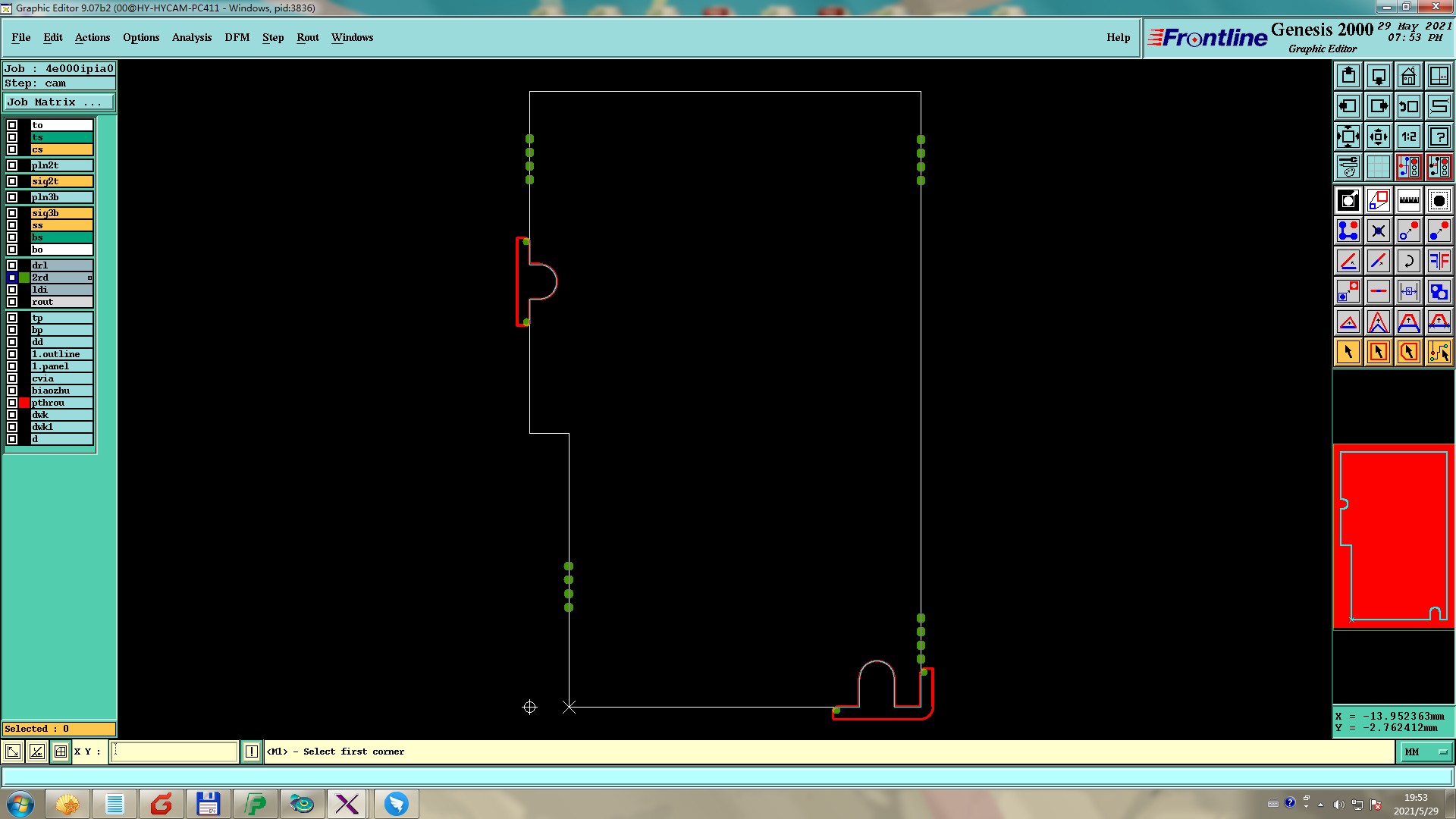Click the Home view icon

point(1408,76)
